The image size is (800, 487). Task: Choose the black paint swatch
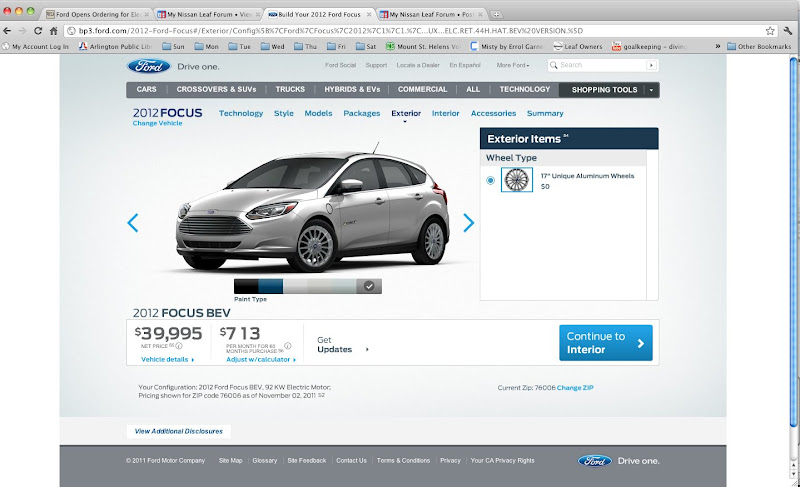pos(246,286)
